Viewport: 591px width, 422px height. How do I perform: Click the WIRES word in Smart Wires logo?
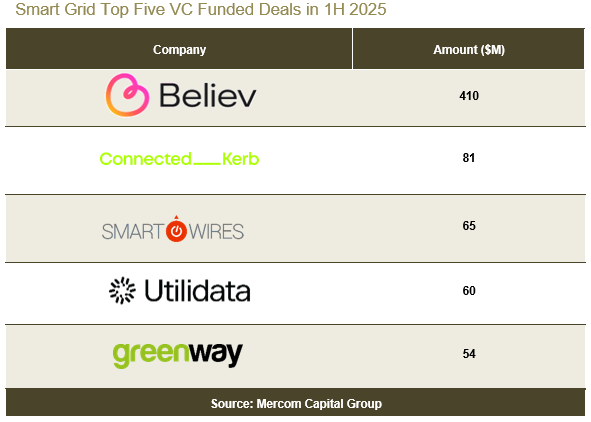coord(216,232)
